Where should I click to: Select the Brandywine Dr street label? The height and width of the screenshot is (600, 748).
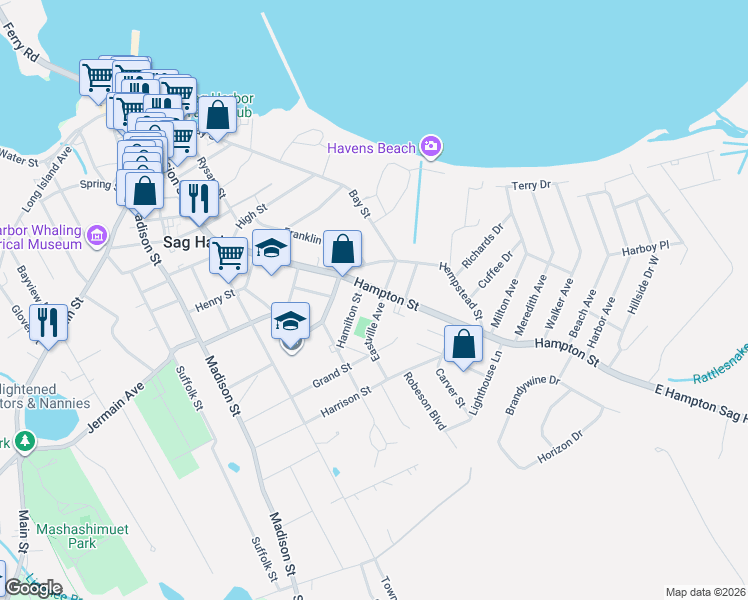(532, 395)
